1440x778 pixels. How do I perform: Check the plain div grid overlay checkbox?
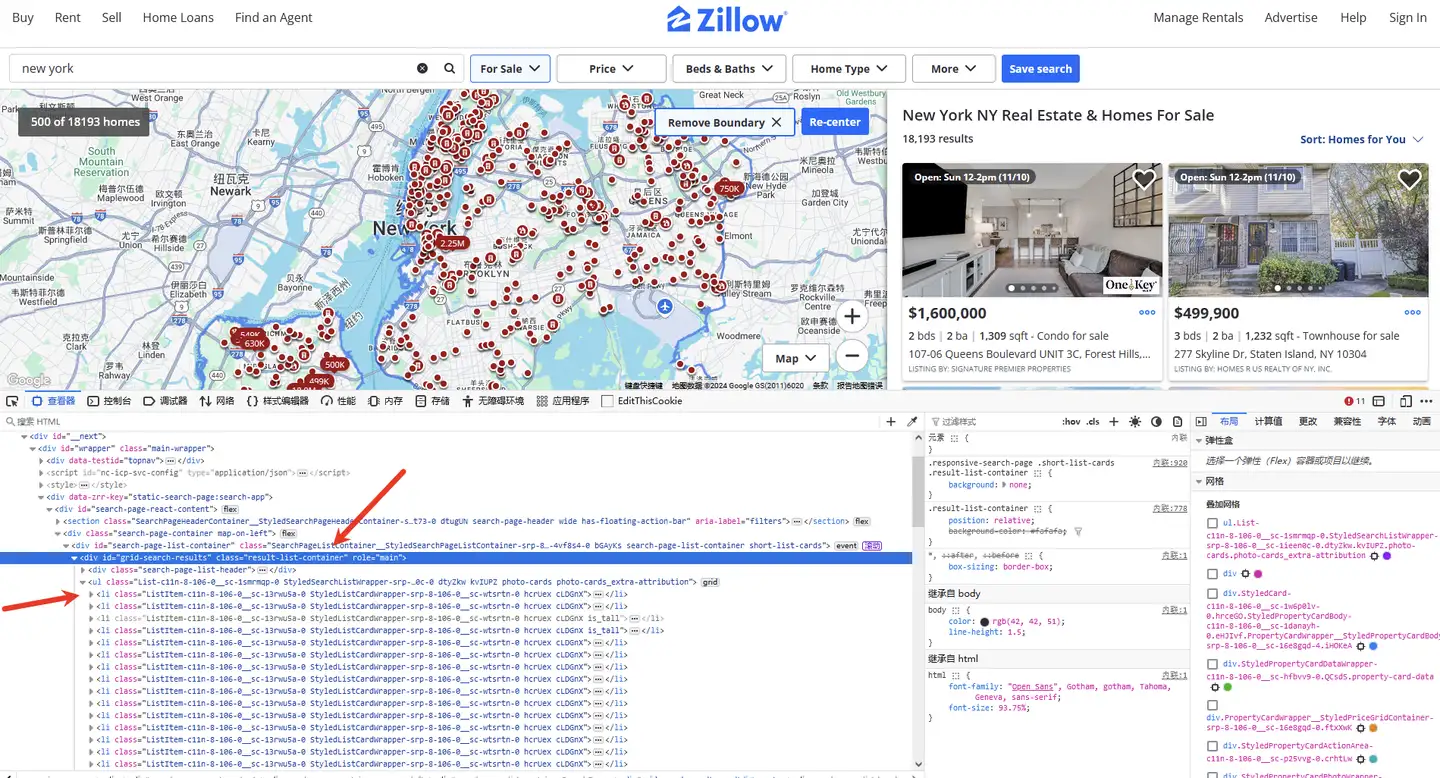pyautogui.click(x=1213, y=574)
